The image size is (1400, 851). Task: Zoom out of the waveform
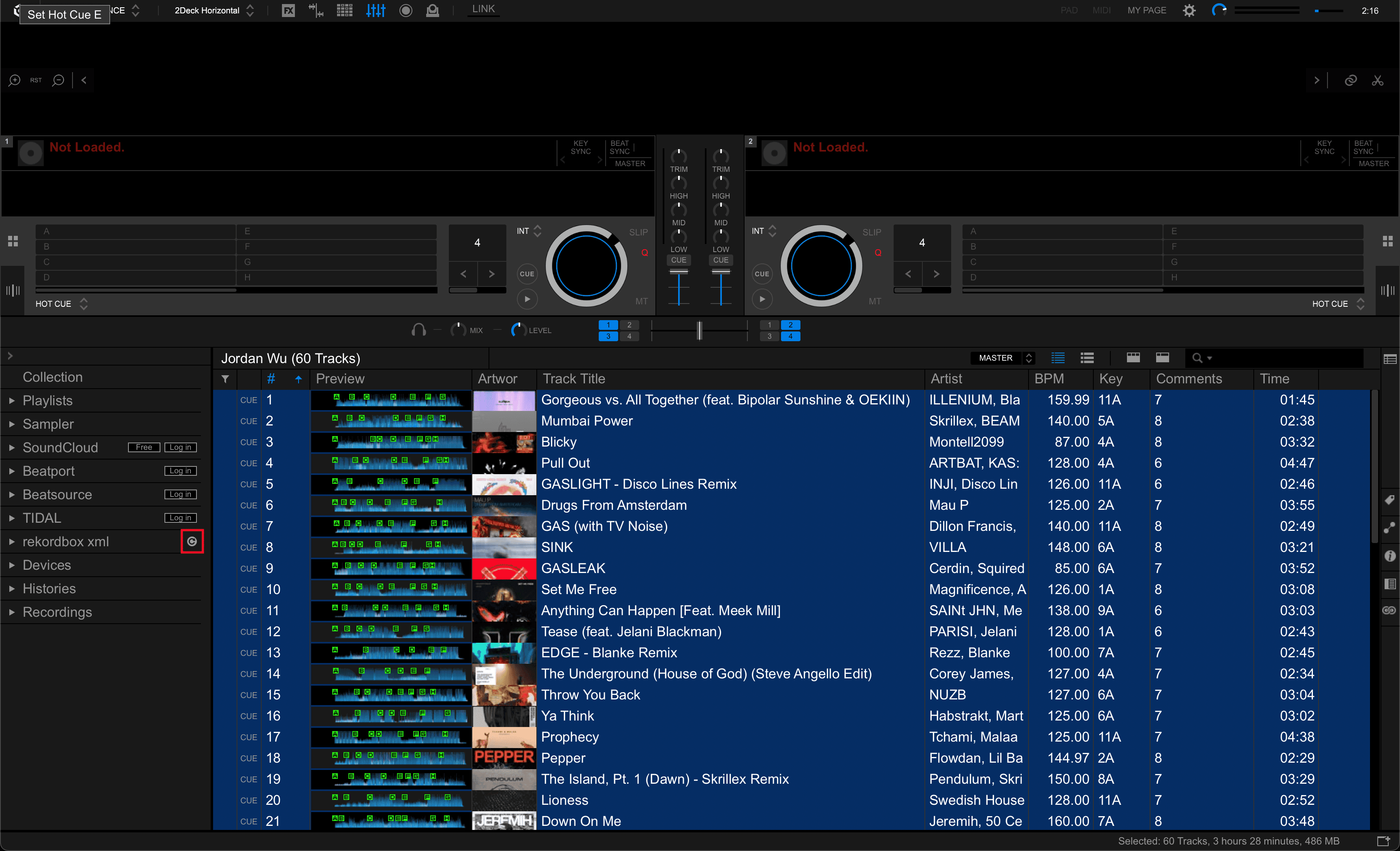58,80
